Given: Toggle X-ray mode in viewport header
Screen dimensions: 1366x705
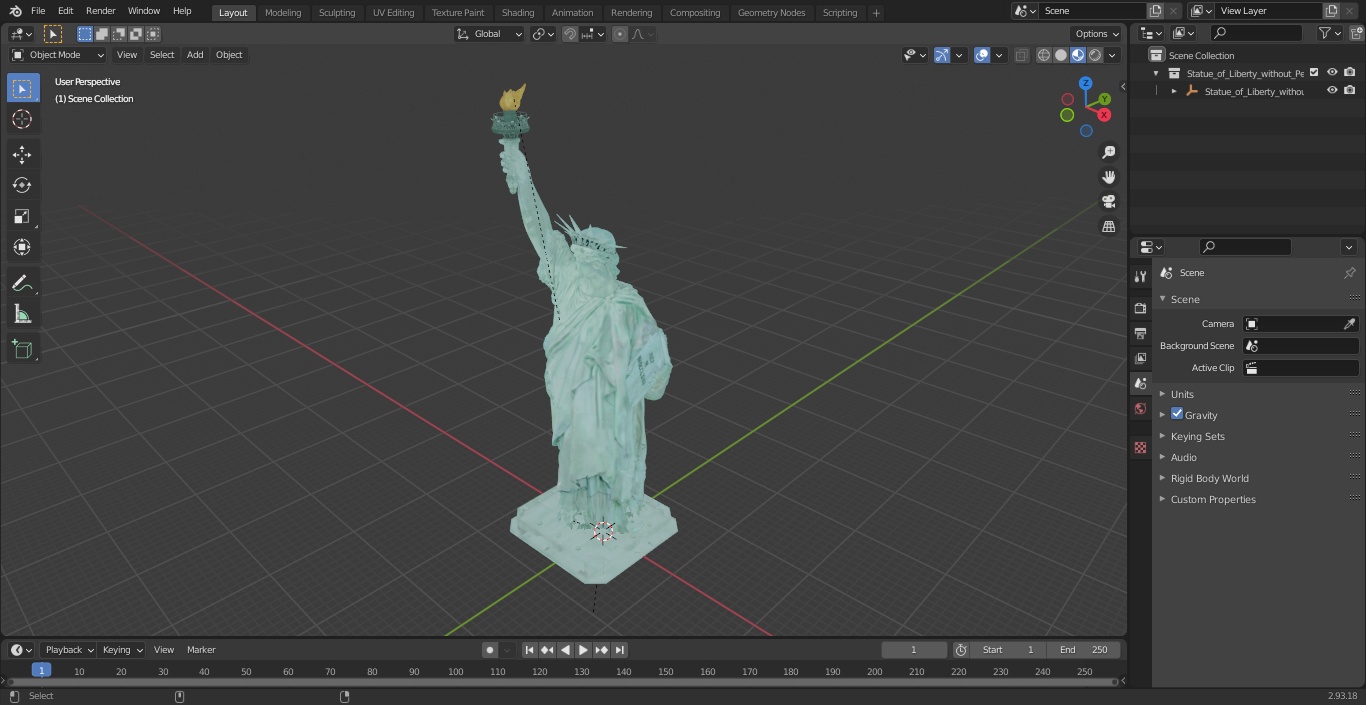Looking at the screenshot, I should [x=1021, y=55].
